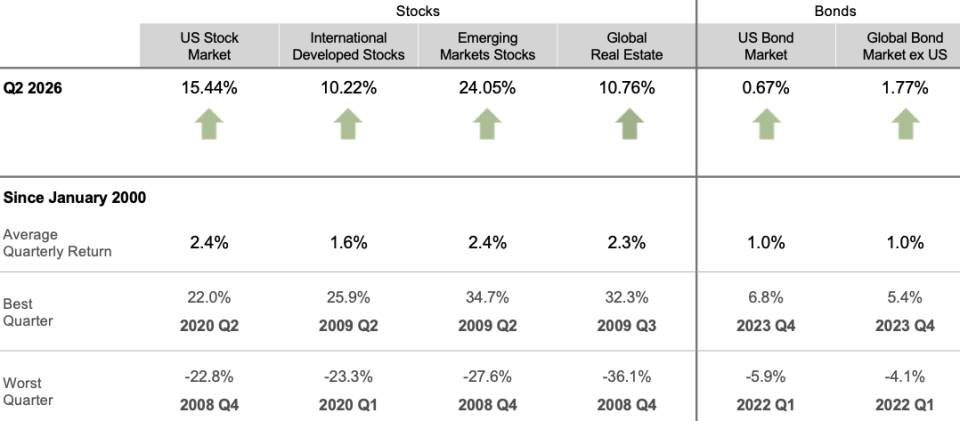Click the darker up arrow under Global Real Estate
Screen dimensions: 960x421
[x=629, y=124]
